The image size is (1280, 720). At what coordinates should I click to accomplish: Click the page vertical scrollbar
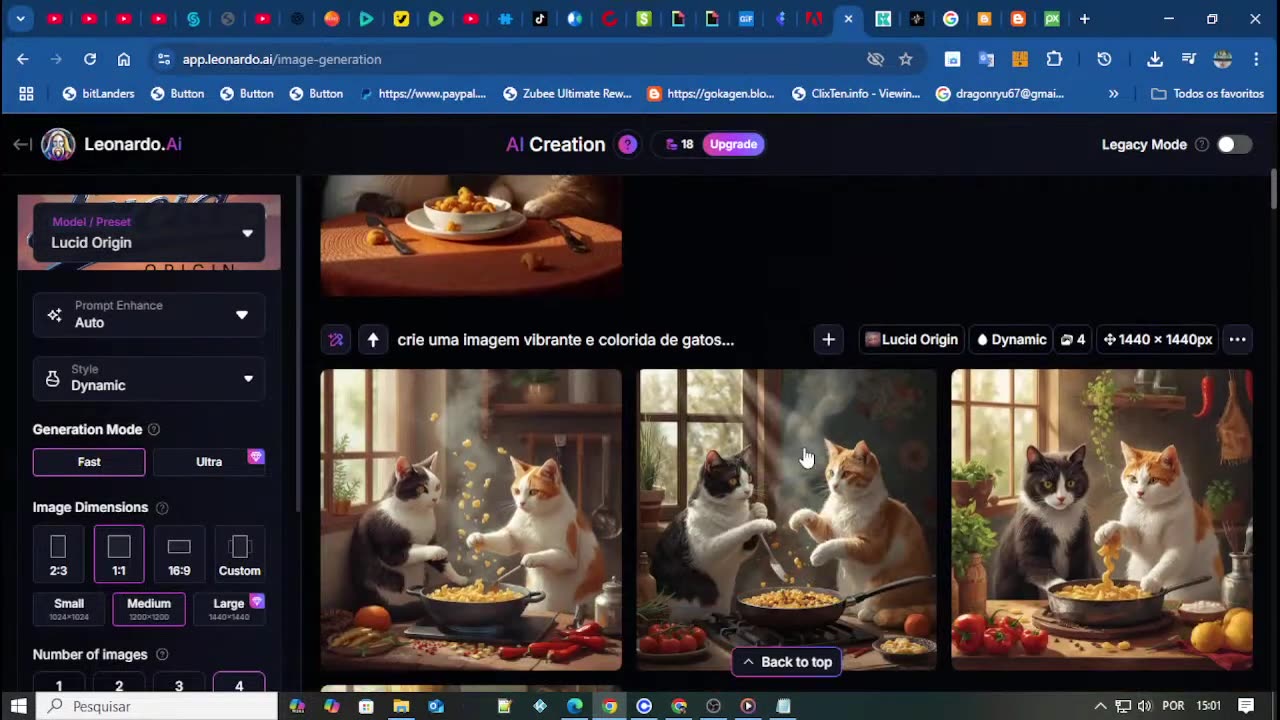coord(1273,190)
